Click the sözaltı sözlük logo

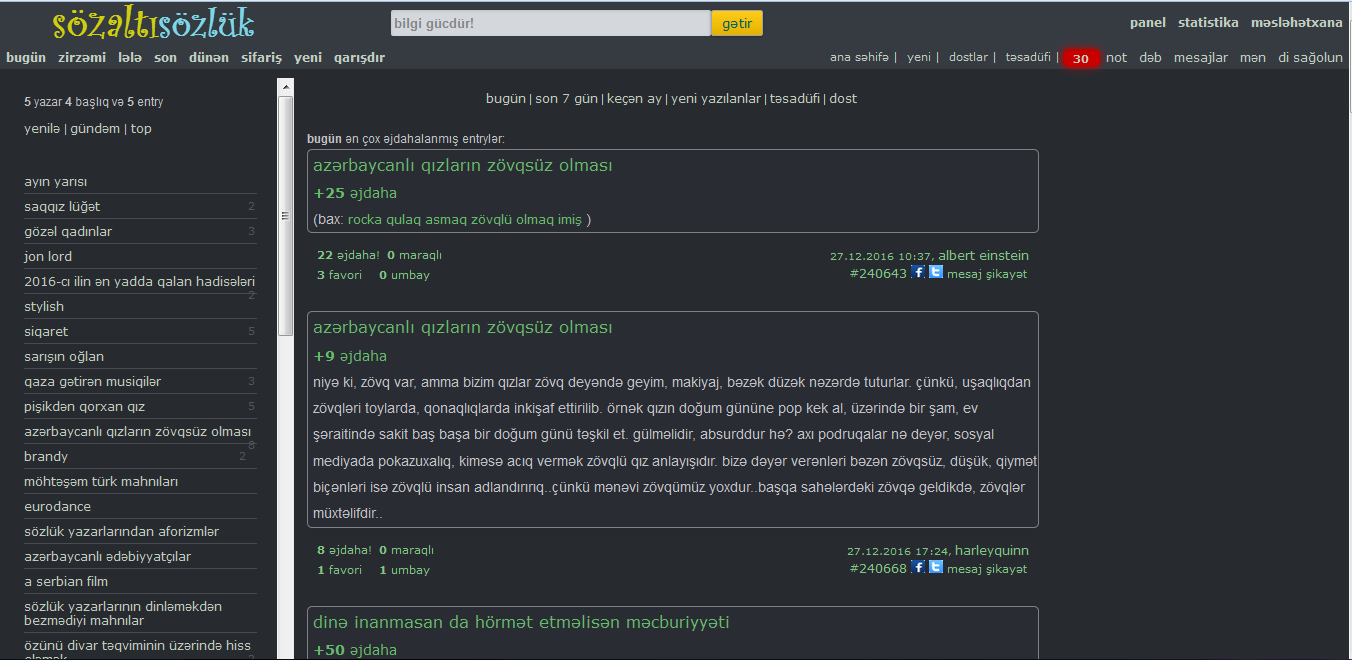(x=154, y=23)
